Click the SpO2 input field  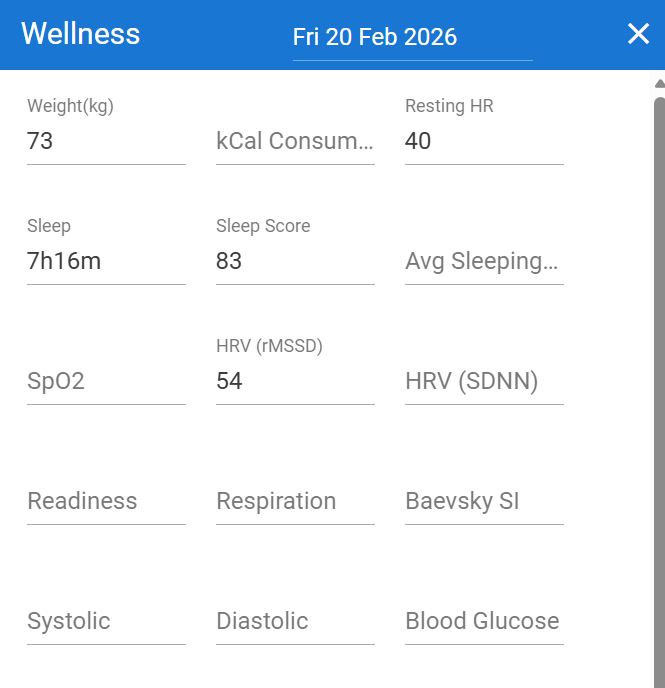pos(106,381)
